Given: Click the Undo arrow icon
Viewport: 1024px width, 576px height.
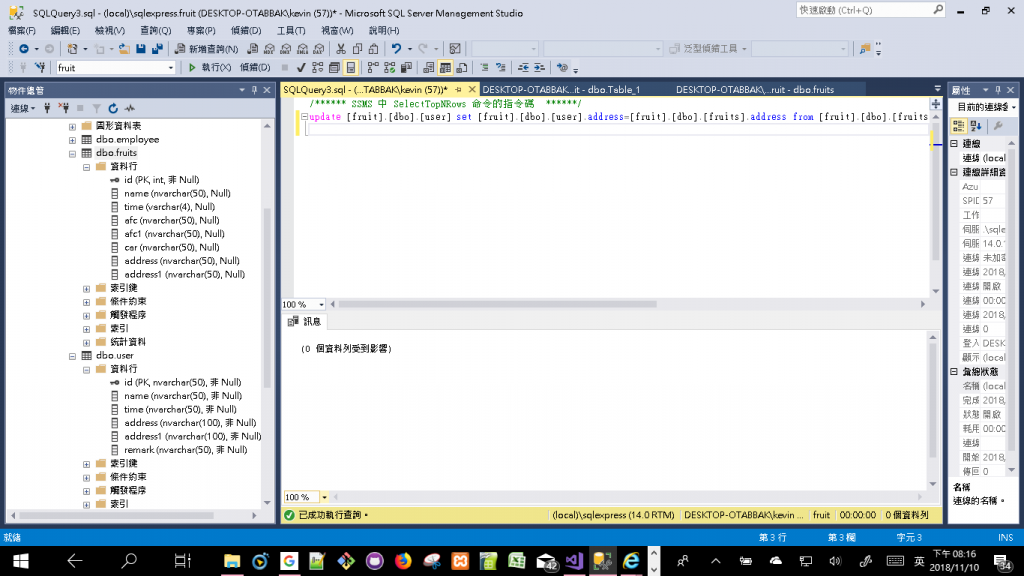Looking at the screenshot, I should pyautogui.click(x=396, y=49).
